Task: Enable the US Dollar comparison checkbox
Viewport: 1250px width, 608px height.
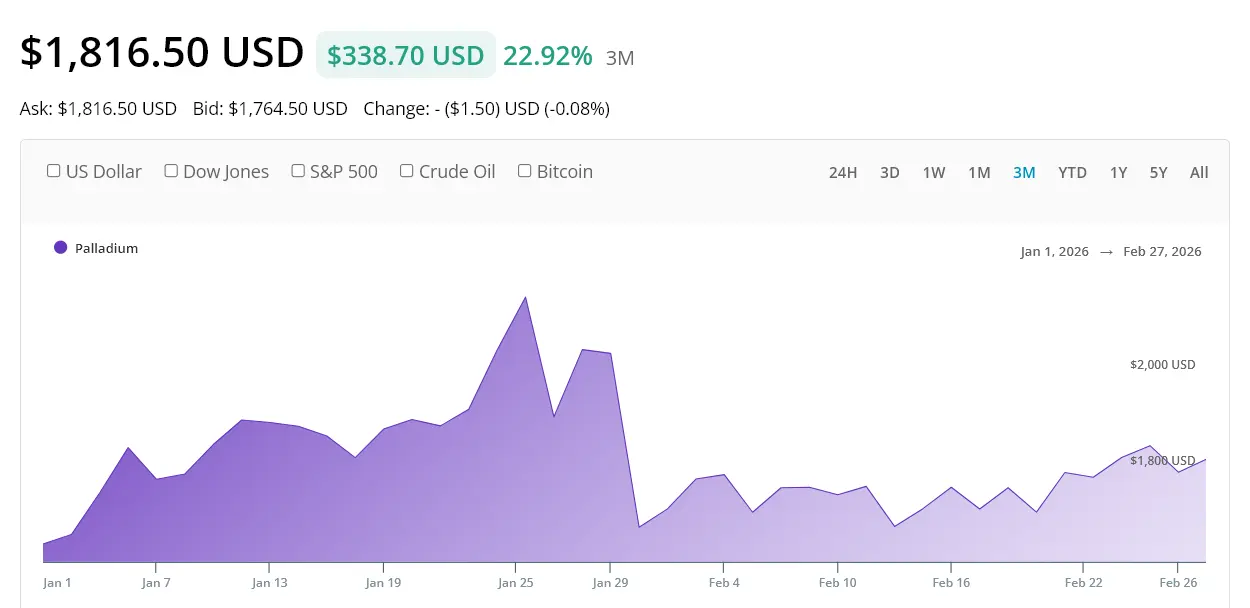Action: coord(54,171)
